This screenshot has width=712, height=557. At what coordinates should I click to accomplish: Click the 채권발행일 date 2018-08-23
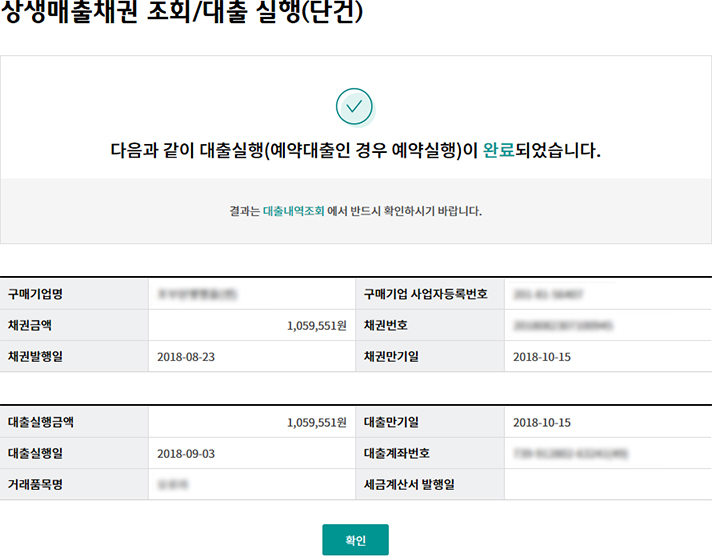click(185, 357)
